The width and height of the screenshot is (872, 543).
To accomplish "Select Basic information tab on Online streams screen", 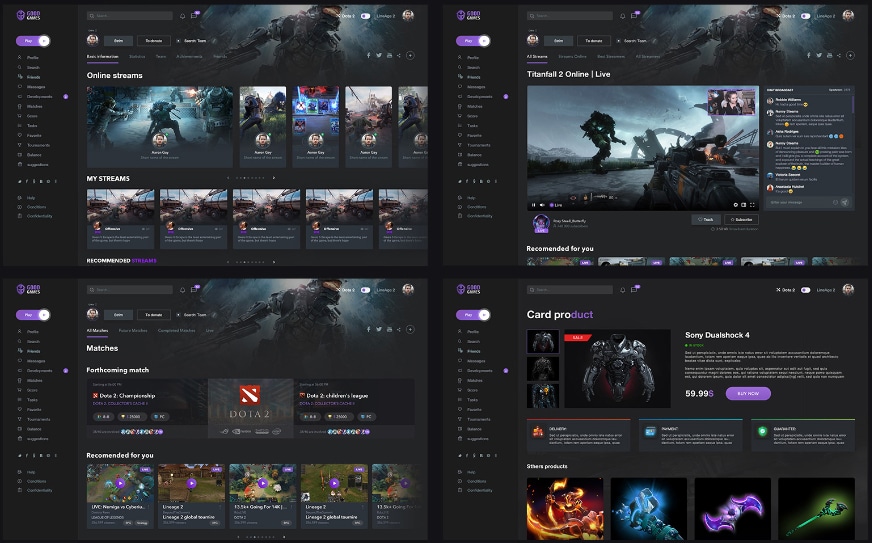I will click(x=102, y=56).
